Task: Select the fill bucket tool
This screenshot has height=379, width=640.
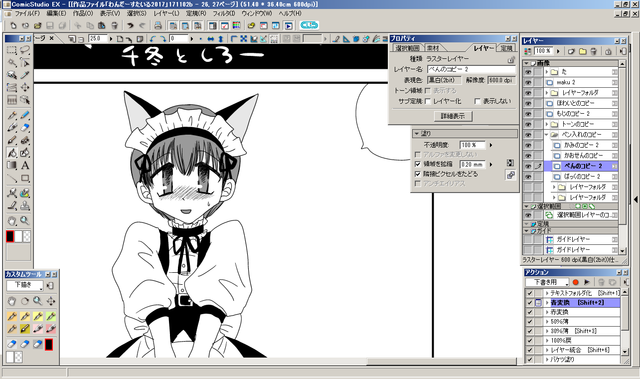Action: pyautogui.click(x=12, y=153)
